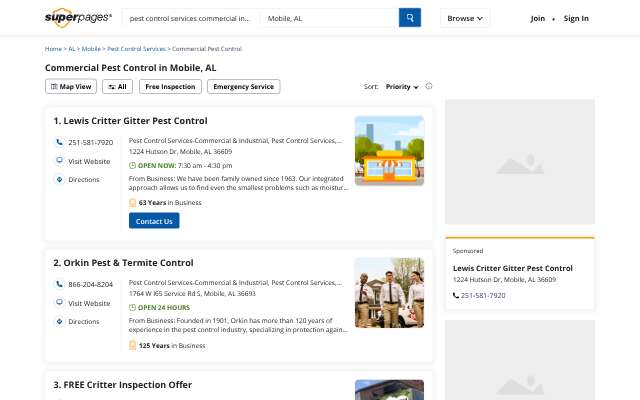Click website icon in Lewis Critter Gitter listing
Viewport: 640px width, 400px height.
[59, 161]
